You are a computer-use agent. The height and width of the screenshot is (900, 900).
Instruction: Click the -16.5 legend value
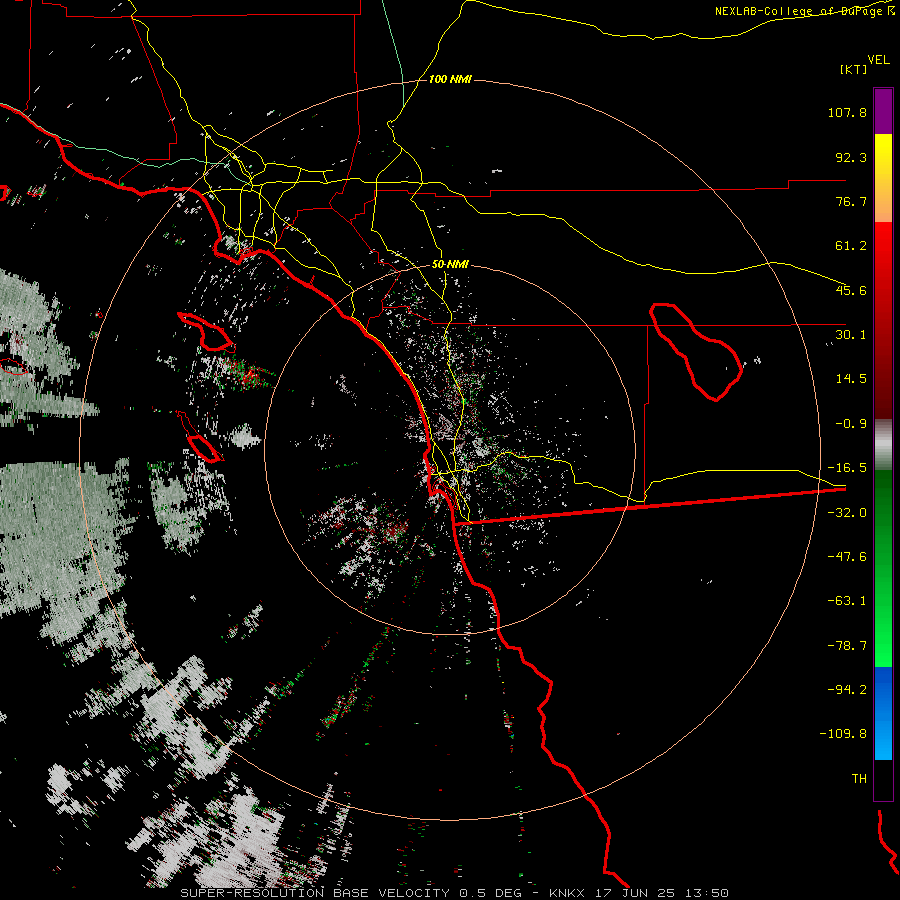point(847,468)
